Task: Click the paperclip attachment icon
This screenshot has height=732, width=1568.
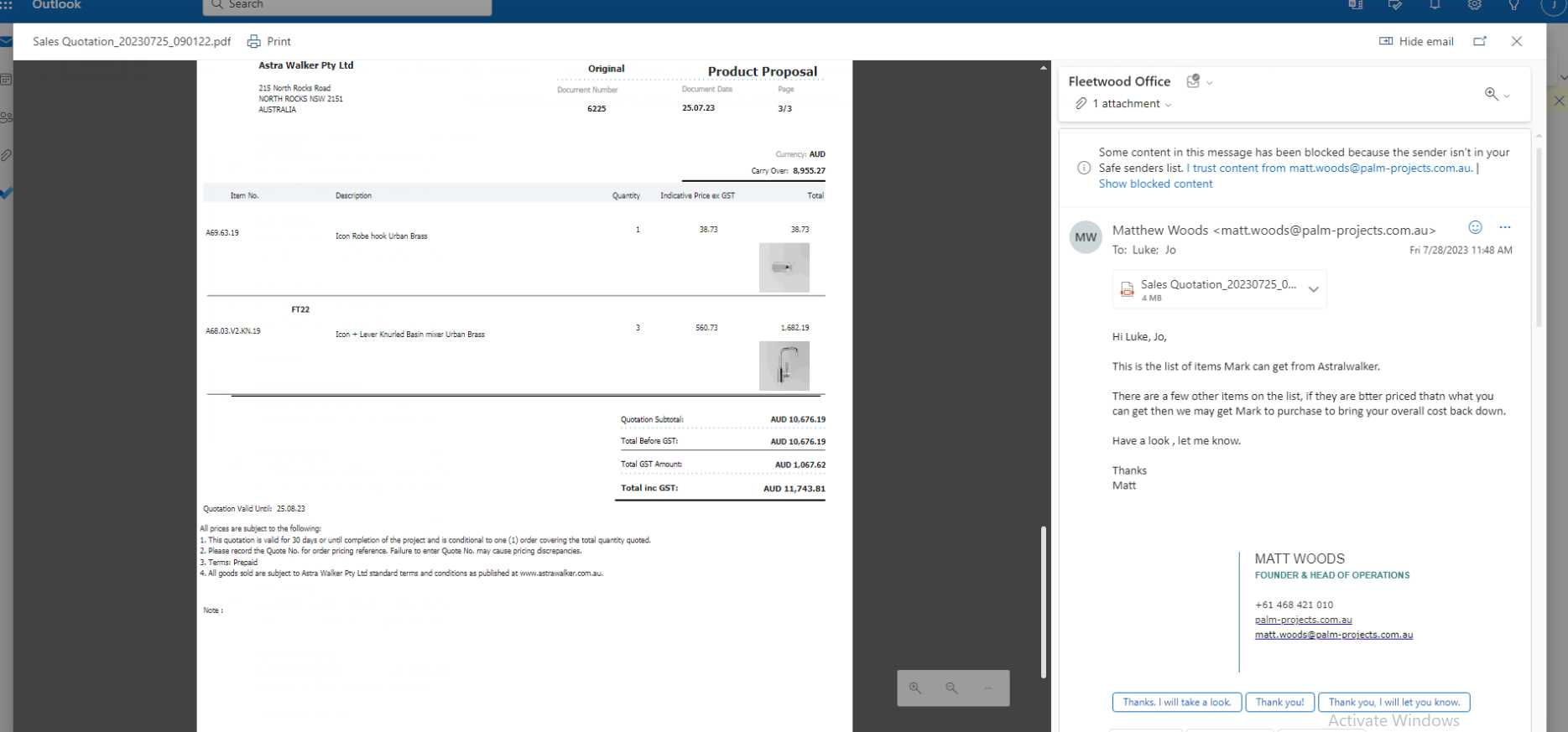Action: (1081, 104)
